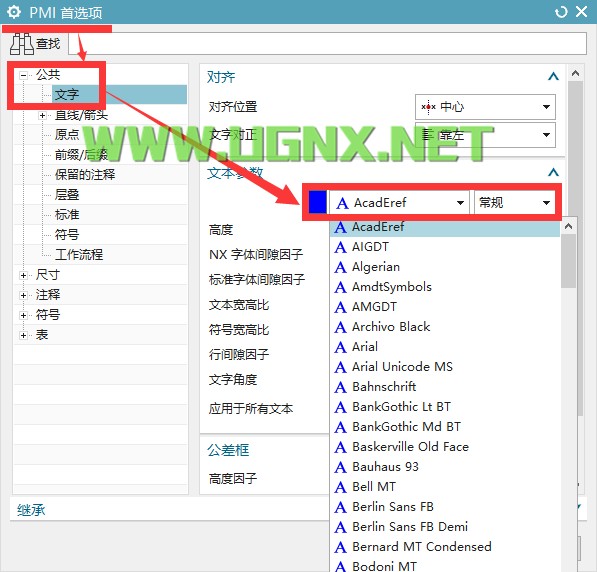Click the binoculars 查找 icon
This screenshot has height=572, width=597.
coord(22,44)
